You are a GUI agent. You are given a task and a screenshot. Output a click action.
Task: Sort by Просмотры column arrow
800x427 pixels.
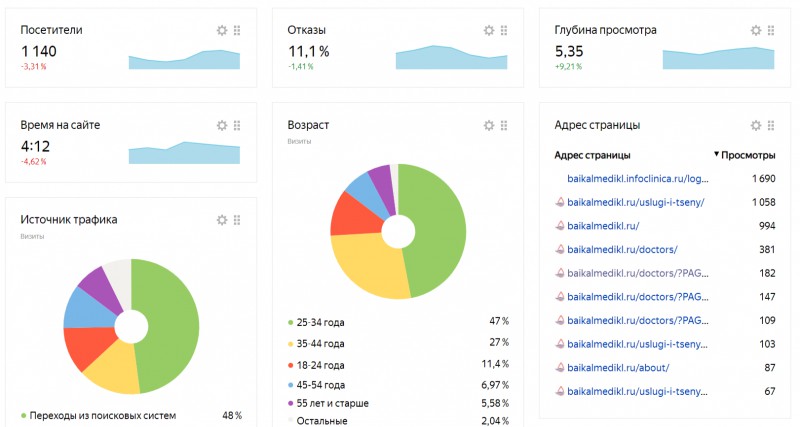click(716, 154)
